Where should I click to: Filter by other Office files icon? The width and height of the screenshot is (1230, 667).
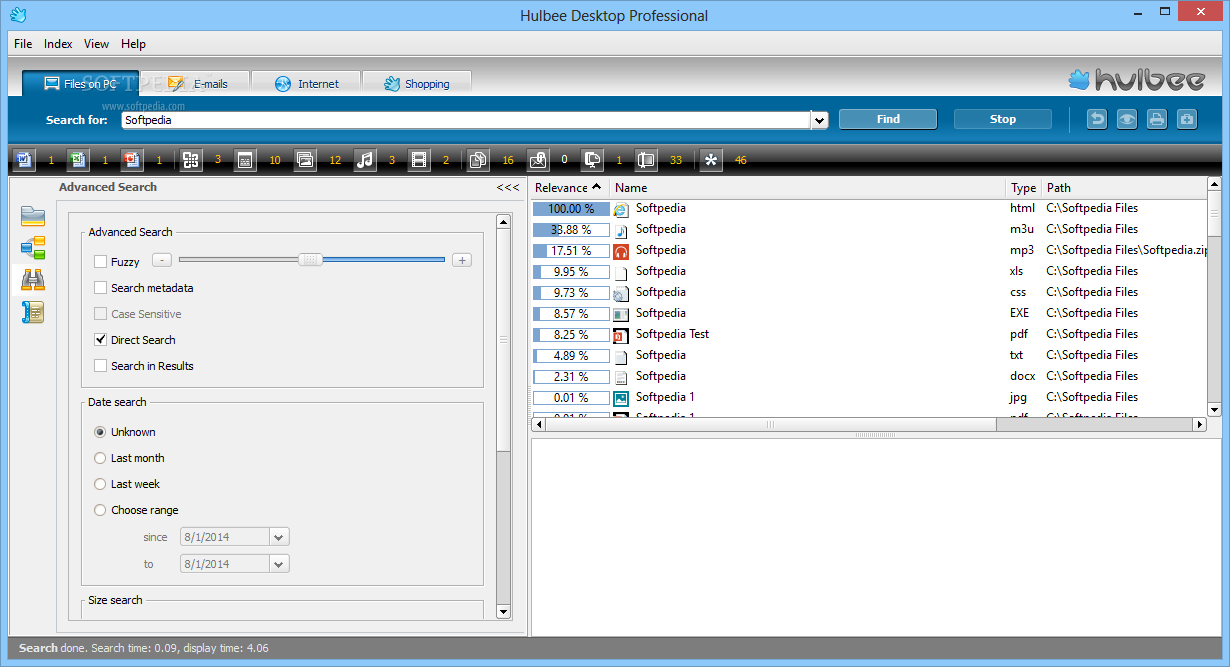pyautogui.click(x=191, y=159)
